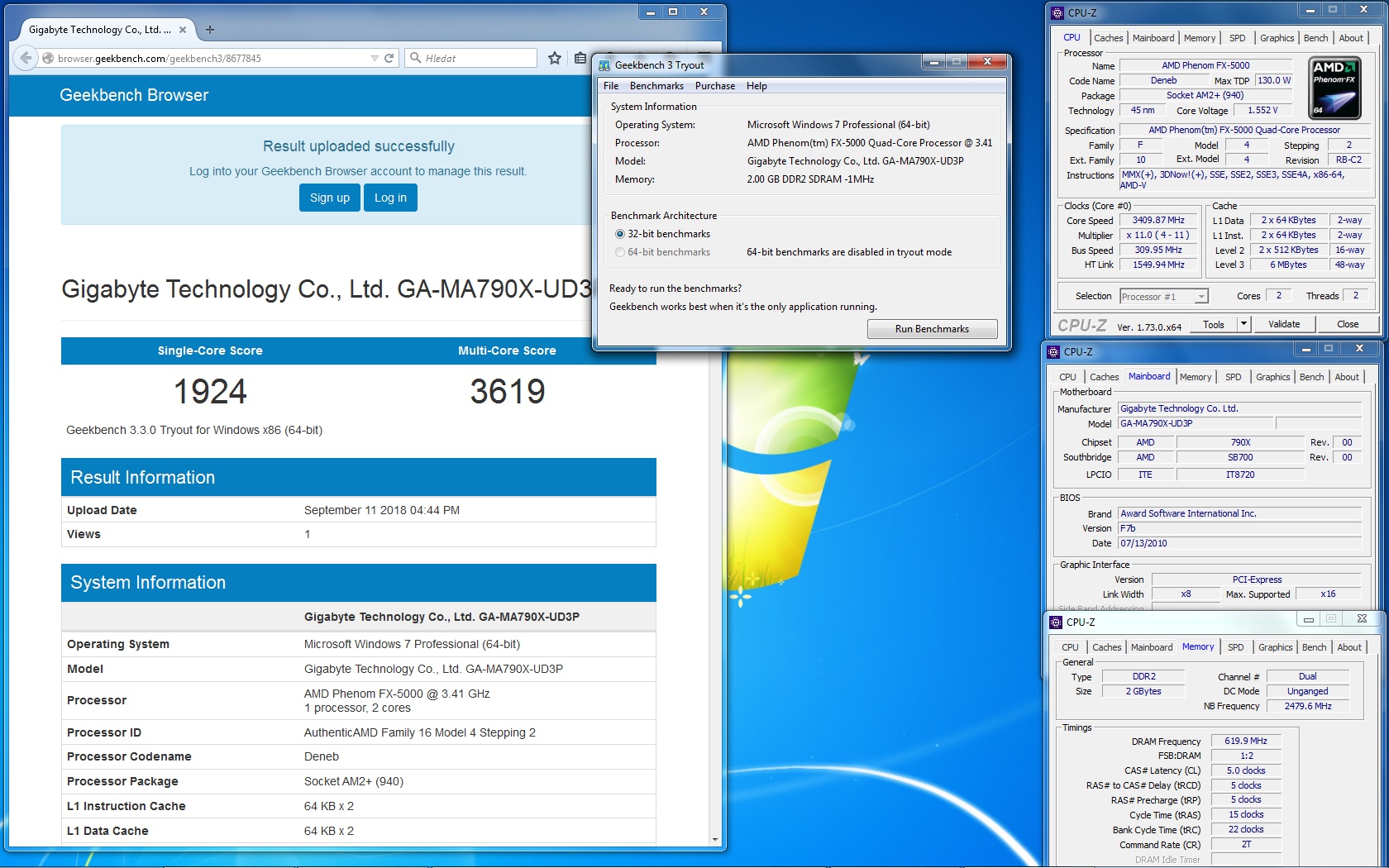Click the NB Frequency value 2479.6 MHz
1389x868 pixels.
coord(1308,707)
